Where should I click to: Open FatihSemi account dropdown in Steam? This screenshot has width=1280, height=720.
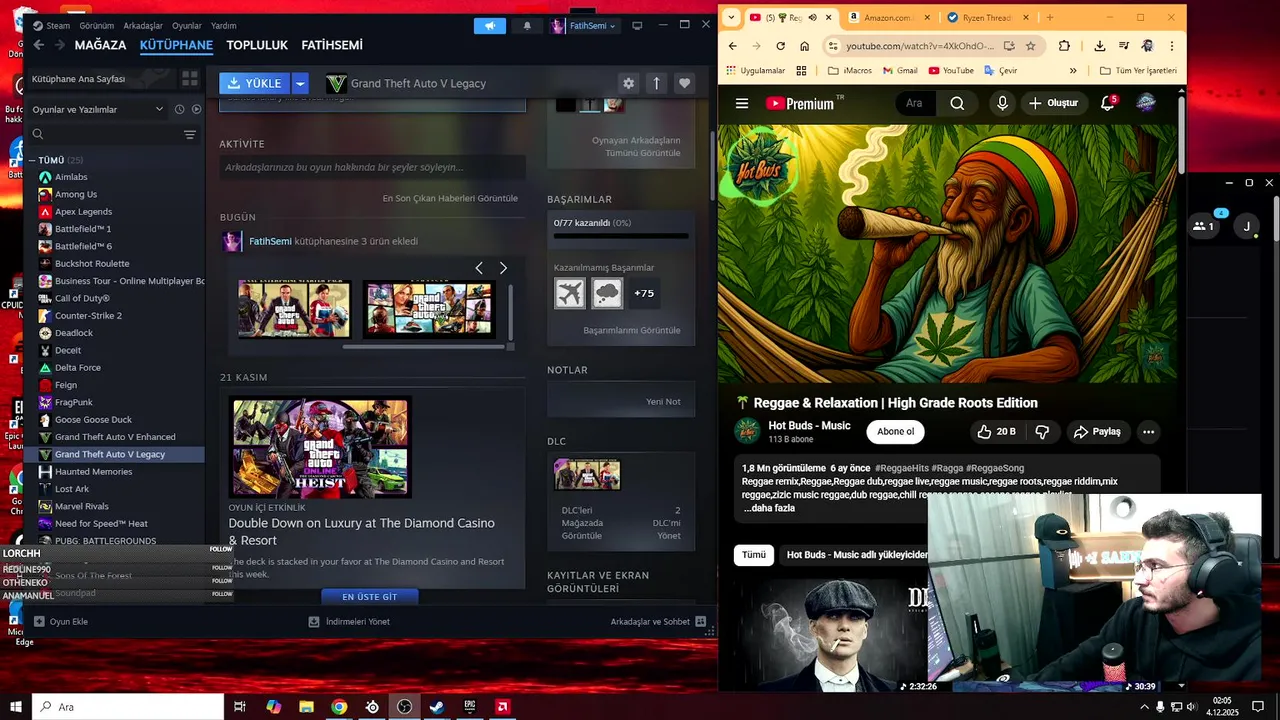click(585, 26)
